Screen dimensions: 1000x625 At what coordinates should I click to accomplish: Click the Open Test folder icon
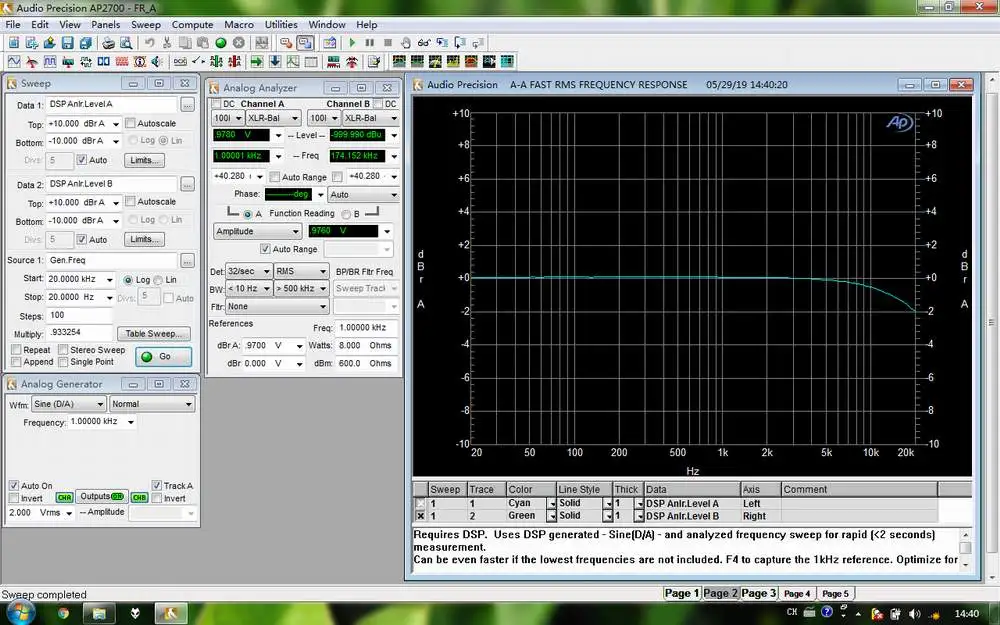[x=49, y=43]
